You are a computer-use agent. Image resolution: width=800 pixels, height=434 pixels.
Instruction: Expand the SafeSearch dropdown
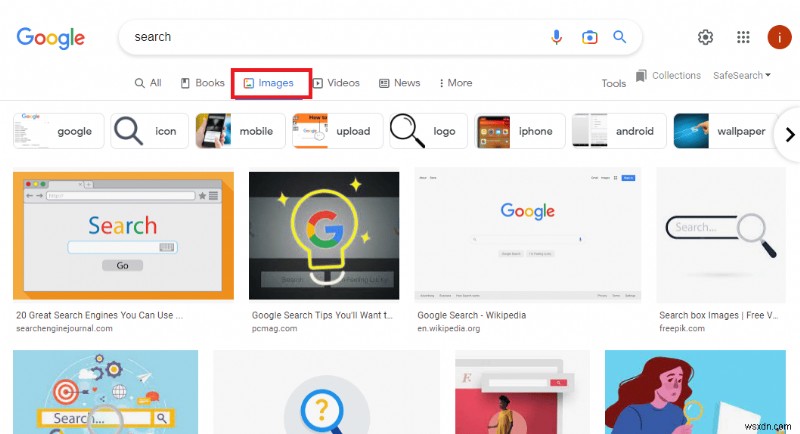tap(741, 76)
